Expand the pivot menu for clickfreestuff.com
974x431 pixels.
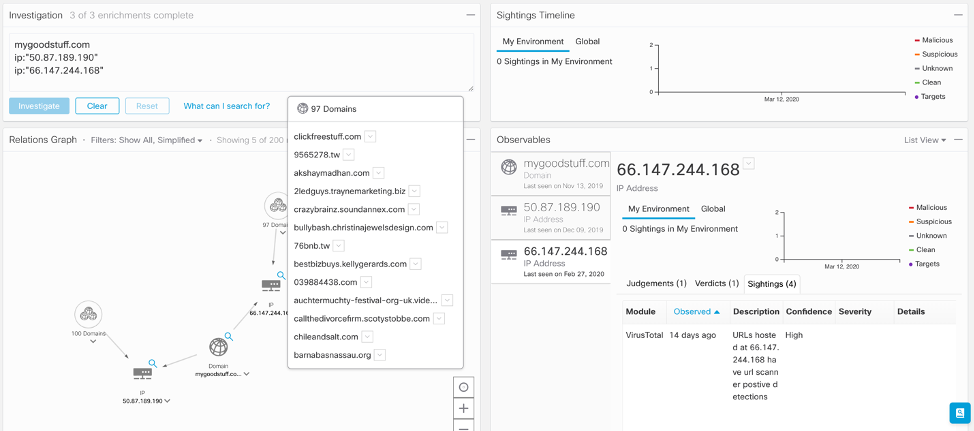tap(370, 136)
